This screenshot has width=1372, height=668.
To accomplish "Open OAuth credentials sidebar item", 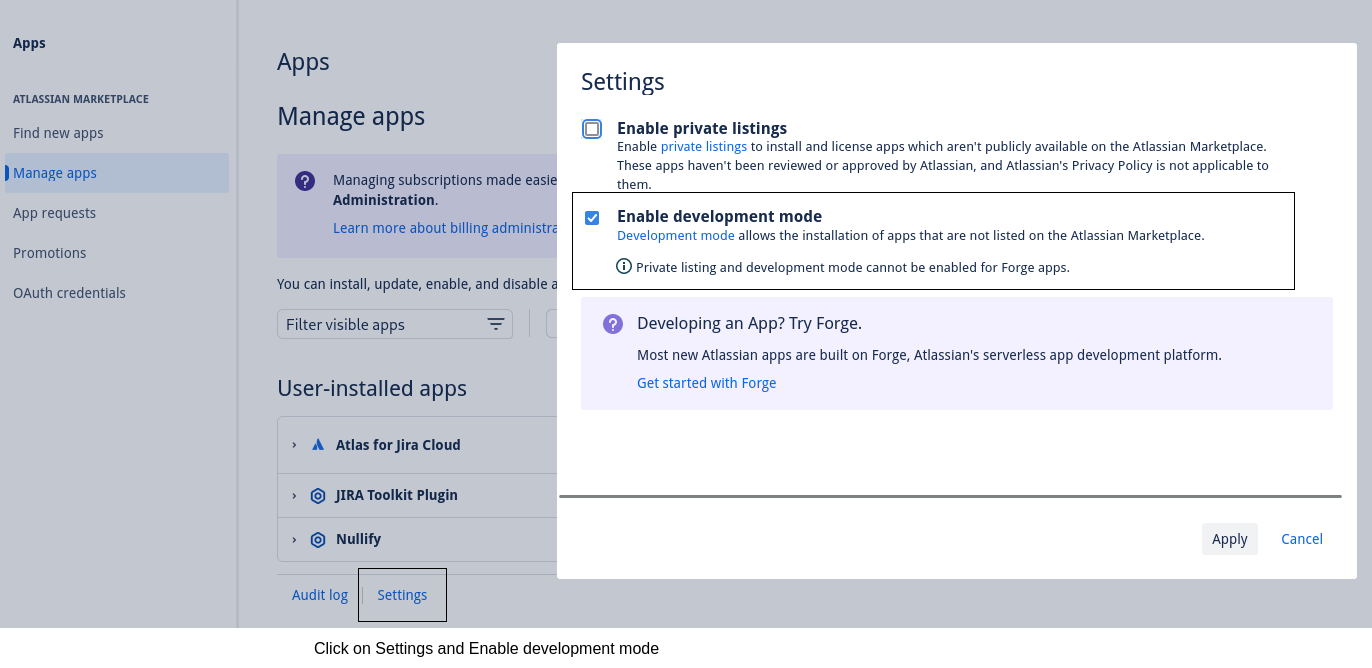I will [69, 293].
